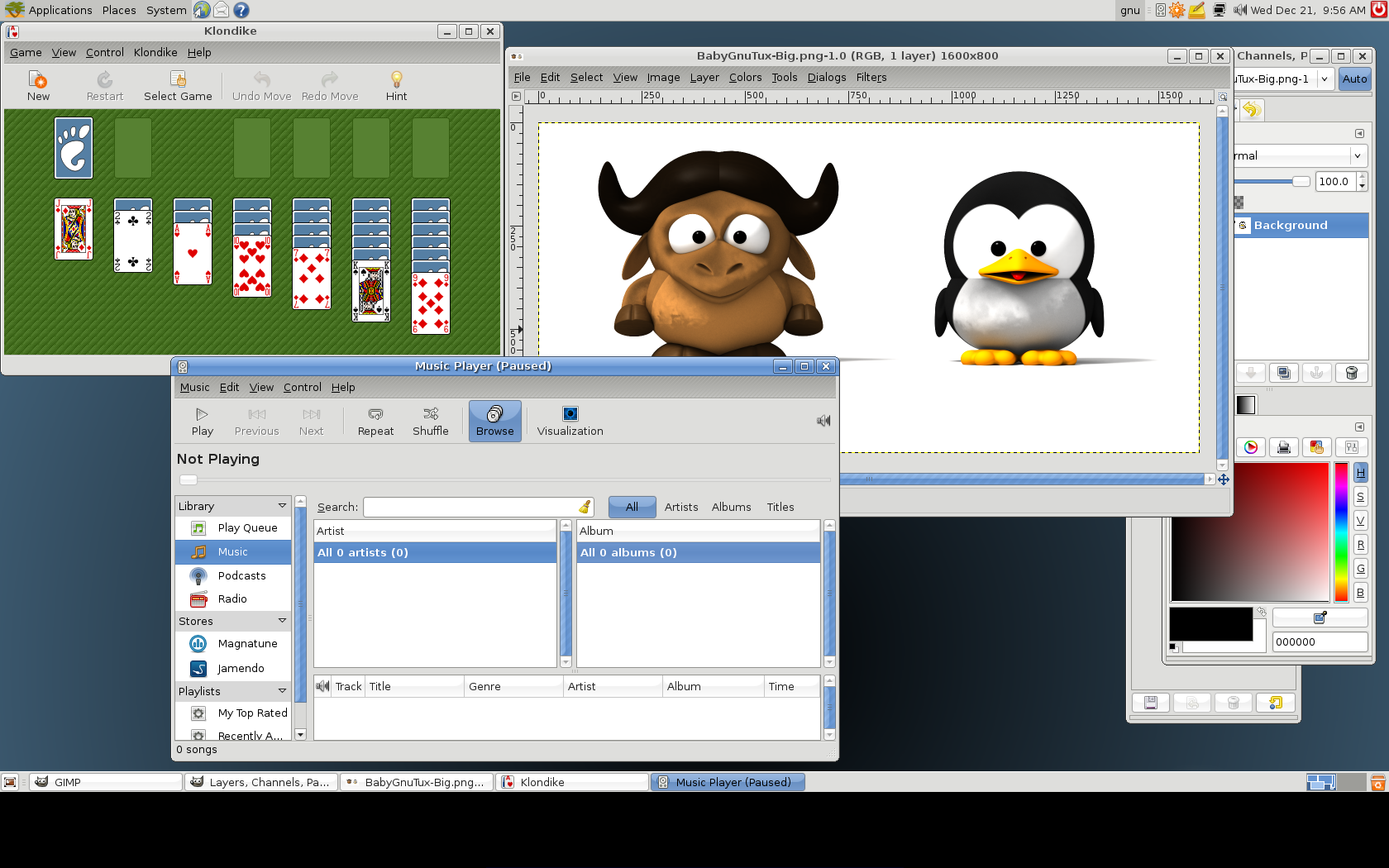Click the volume speaker icon in Music Player
The image size is (1389, 868).
click(x=823, y=421)
